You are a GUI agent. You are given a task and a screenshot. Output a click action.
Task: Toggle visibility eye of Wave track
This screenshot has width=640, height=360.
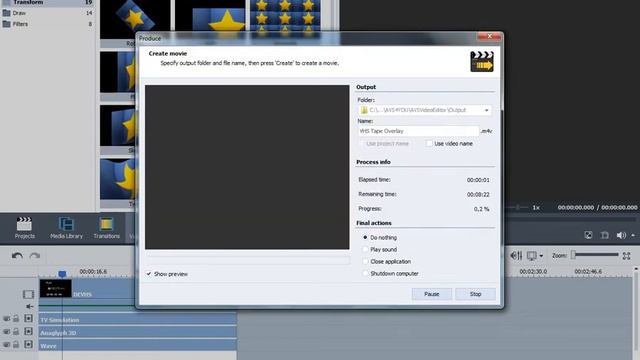(7, 345)
